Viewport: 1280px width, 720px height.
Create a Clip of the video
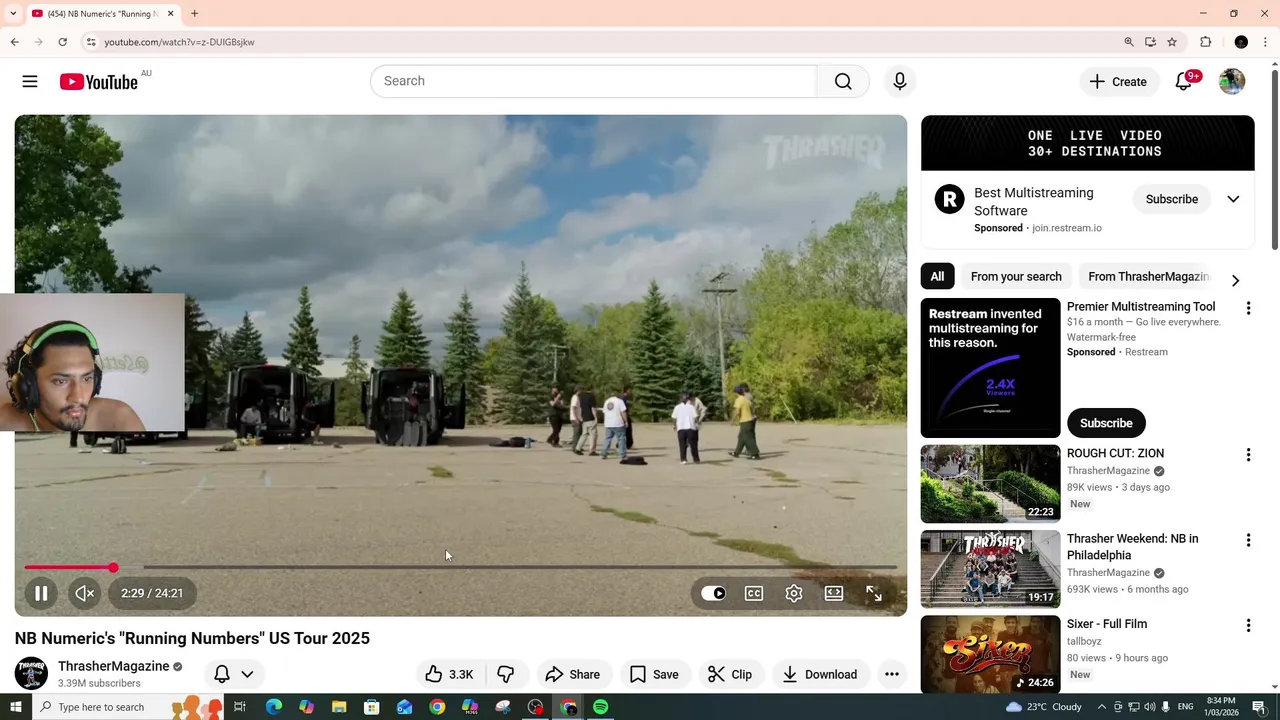730,674
